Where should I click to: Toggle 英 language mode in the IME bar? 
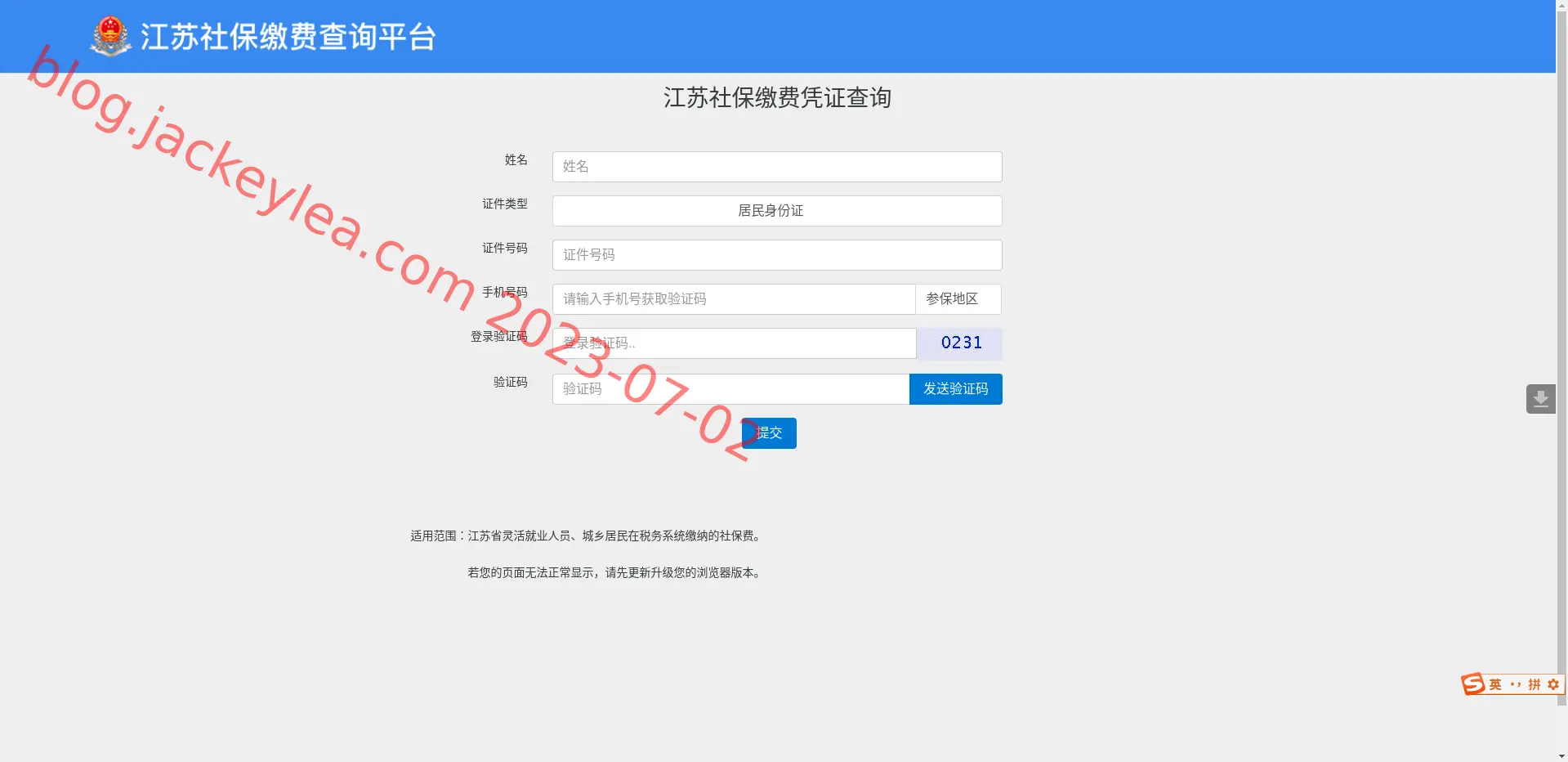click(1495, 685)
